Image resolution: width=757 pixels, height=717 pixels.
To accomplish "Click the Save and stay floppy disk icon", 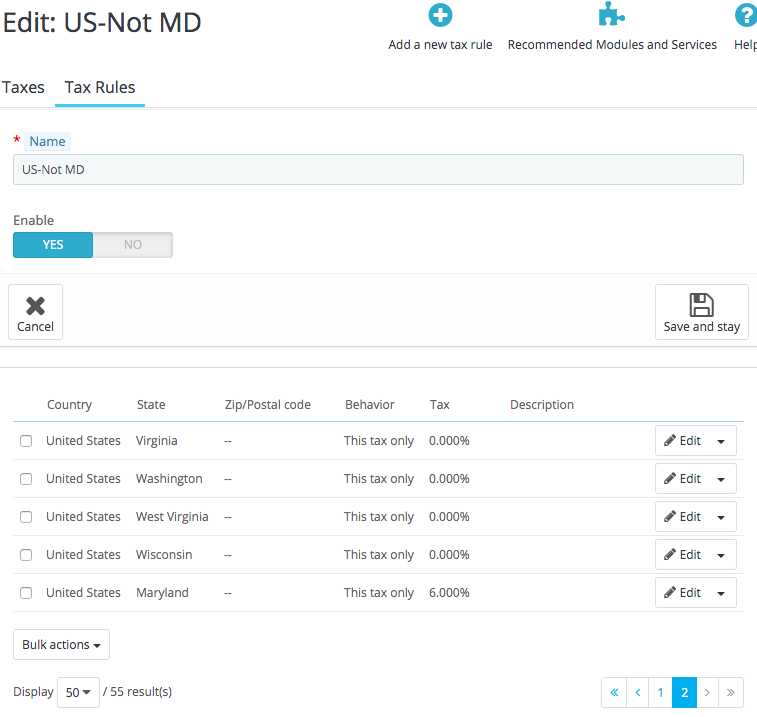I will [701, 305].
